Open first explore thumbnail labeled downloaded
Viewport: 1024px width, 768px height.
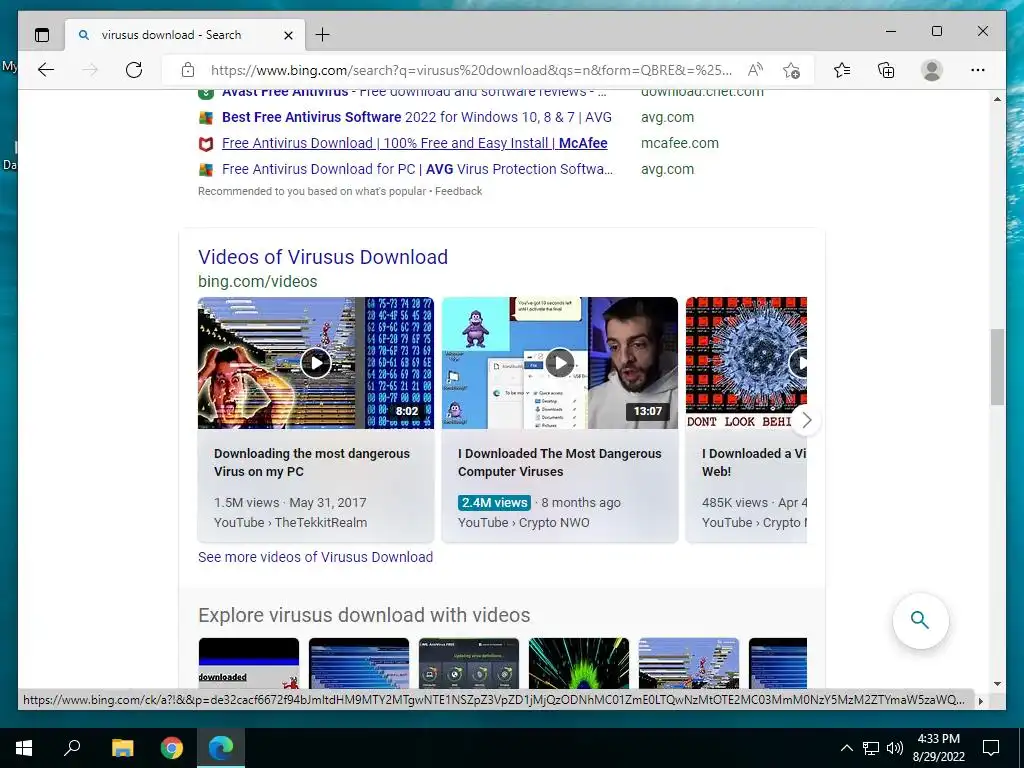(249, 663)
